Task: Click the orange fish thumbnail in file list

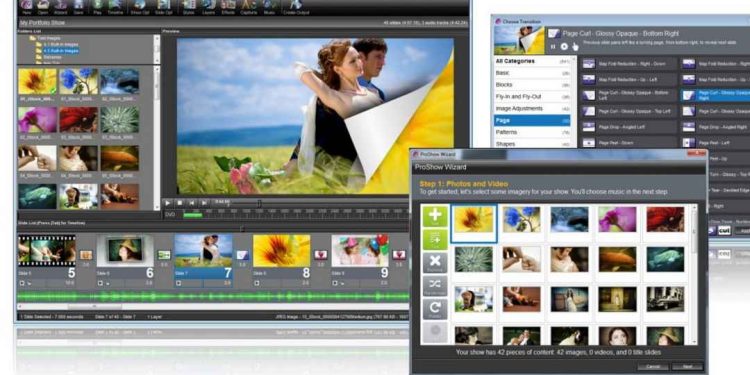Action: [120, 158]
